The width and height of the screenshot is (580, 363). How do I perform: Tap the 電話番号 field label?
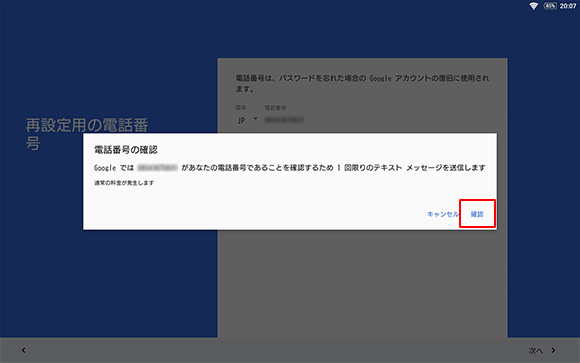point(275,108)
